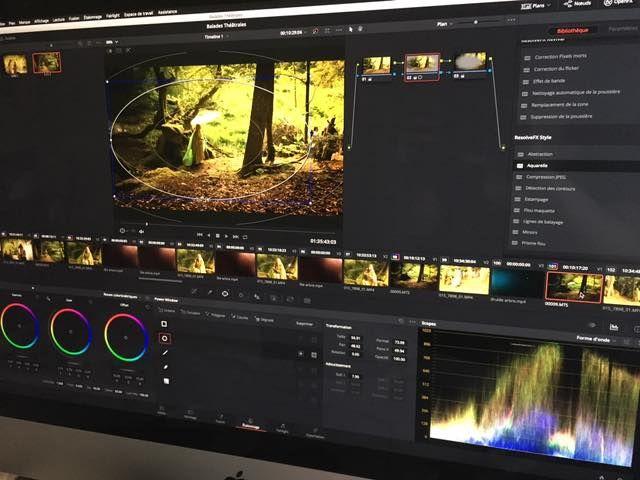Select clip thumbnail 00006.MTS in timeline
Viewport: 640px width, 480px height.
click(x=574, y=287)
